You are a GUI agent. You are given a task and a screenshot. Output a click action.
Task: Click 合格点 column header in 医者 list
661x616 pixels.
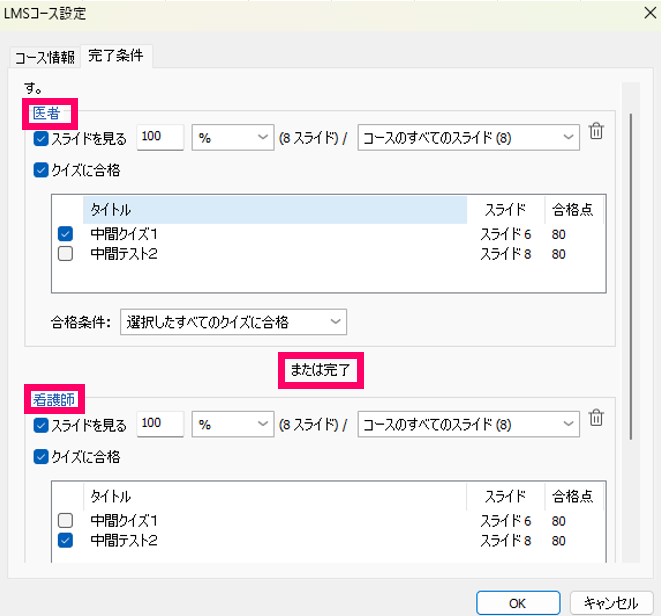click(573, 210)
